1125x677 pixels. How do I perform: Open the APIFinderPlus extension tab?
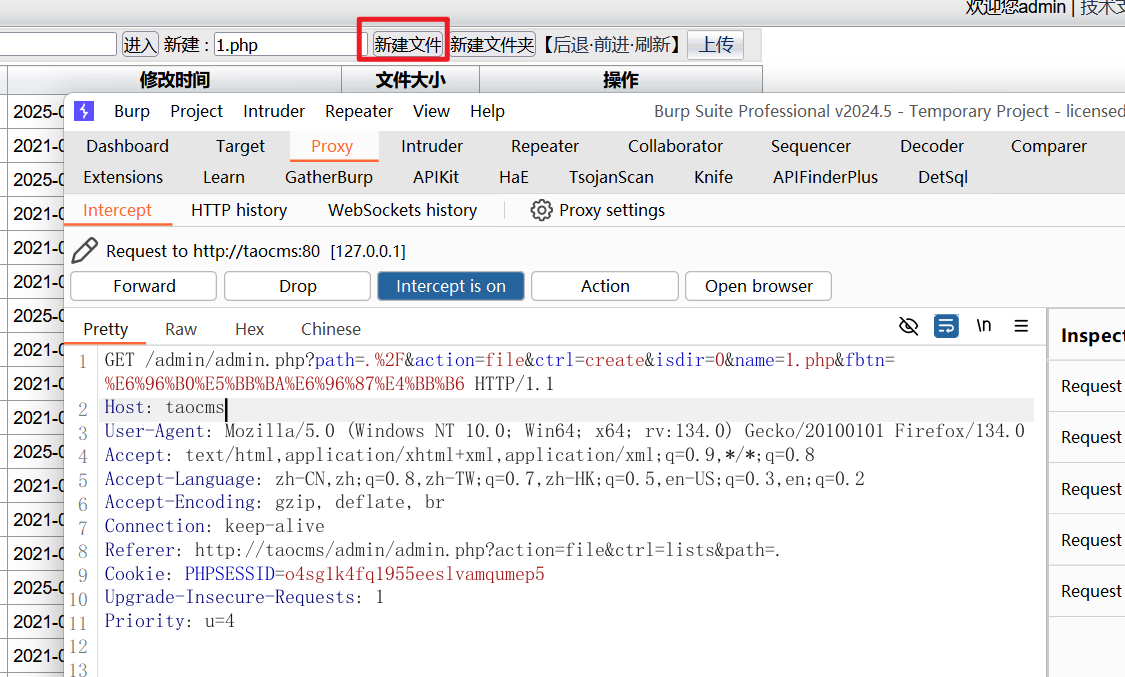[x=826, y=177]
